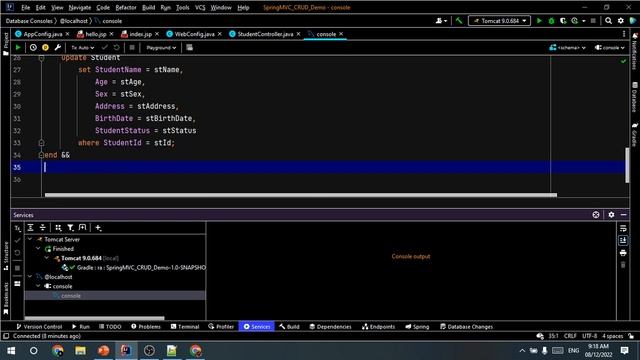The image size is (640, 360).
Task: Select the highlighted console item in Services tree
Action: [x=115, y=296]
